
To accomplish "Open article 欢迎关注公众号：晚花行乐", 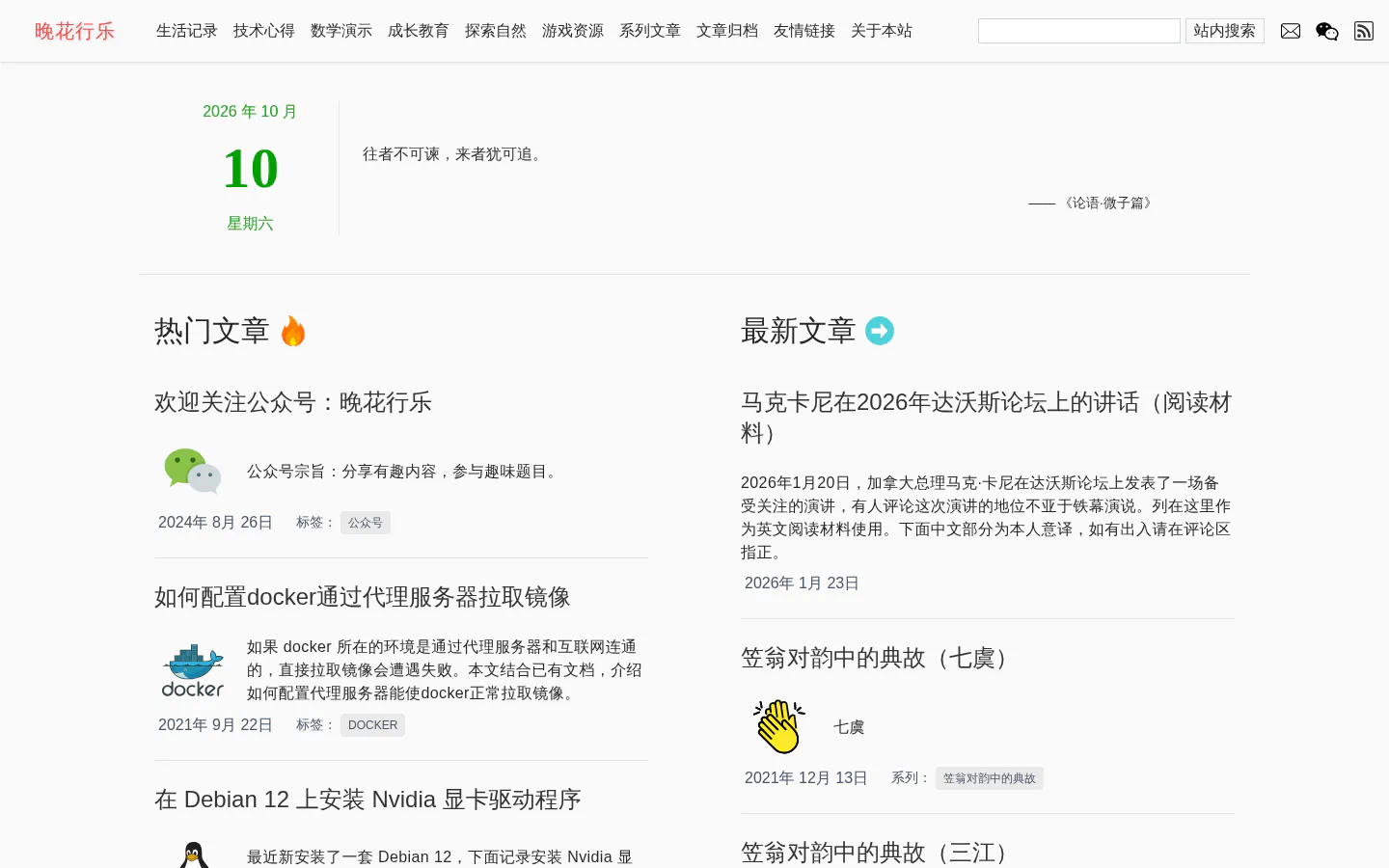I will (x=293, y=402).
